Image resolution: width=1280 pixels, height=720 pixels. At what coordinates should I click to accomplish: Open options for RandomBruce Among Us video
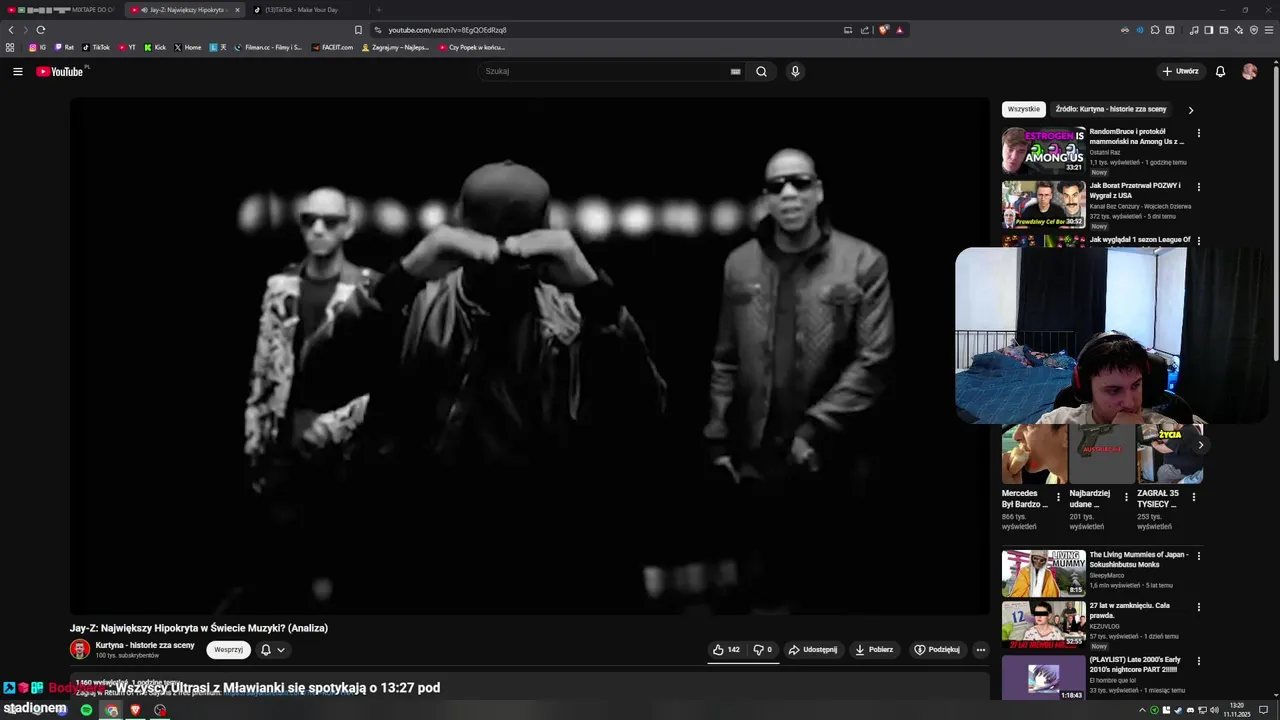[x=1198, y=133]
